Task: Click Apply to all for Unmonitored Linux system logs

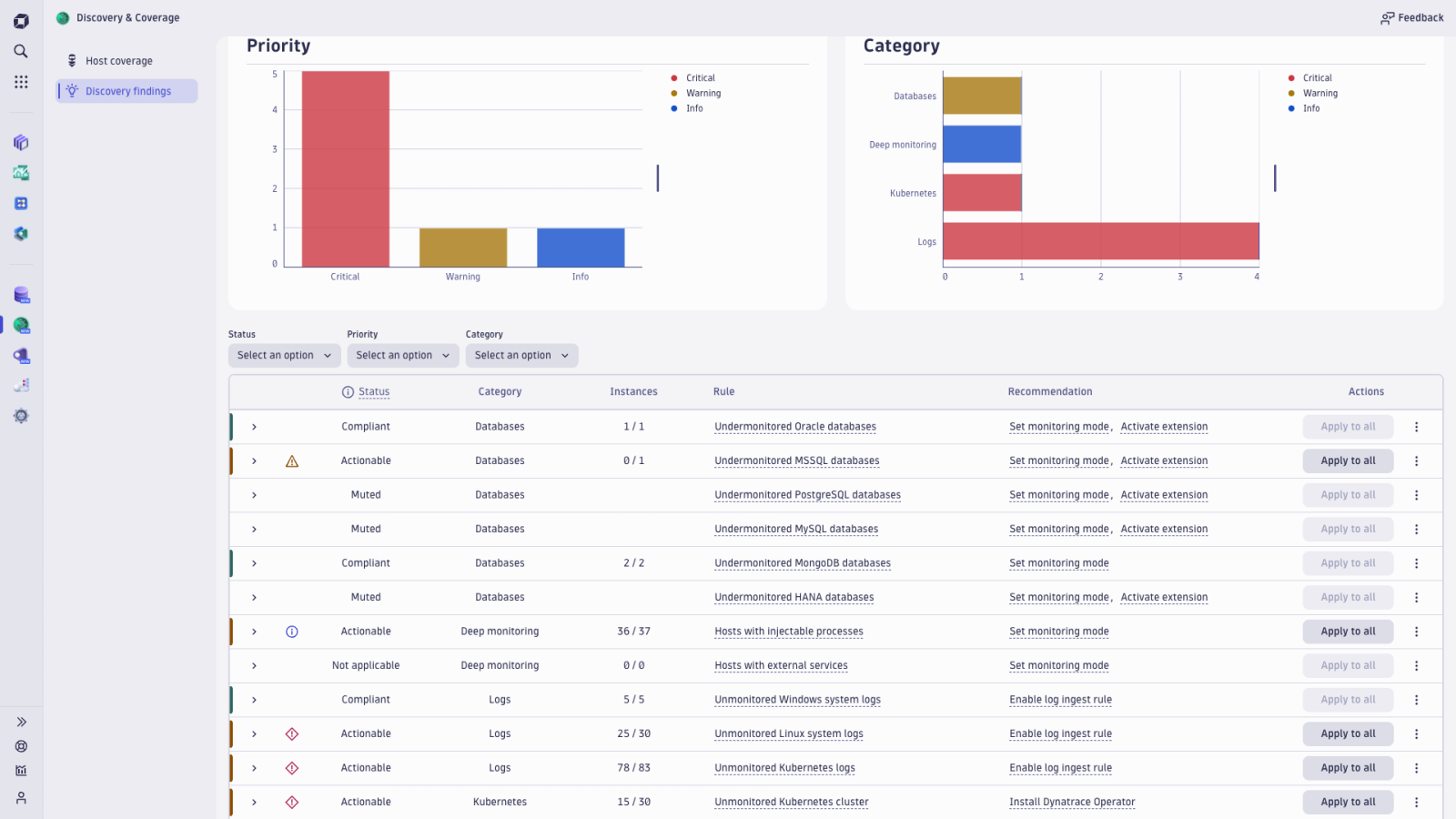Action: [x=1348, y=733]
